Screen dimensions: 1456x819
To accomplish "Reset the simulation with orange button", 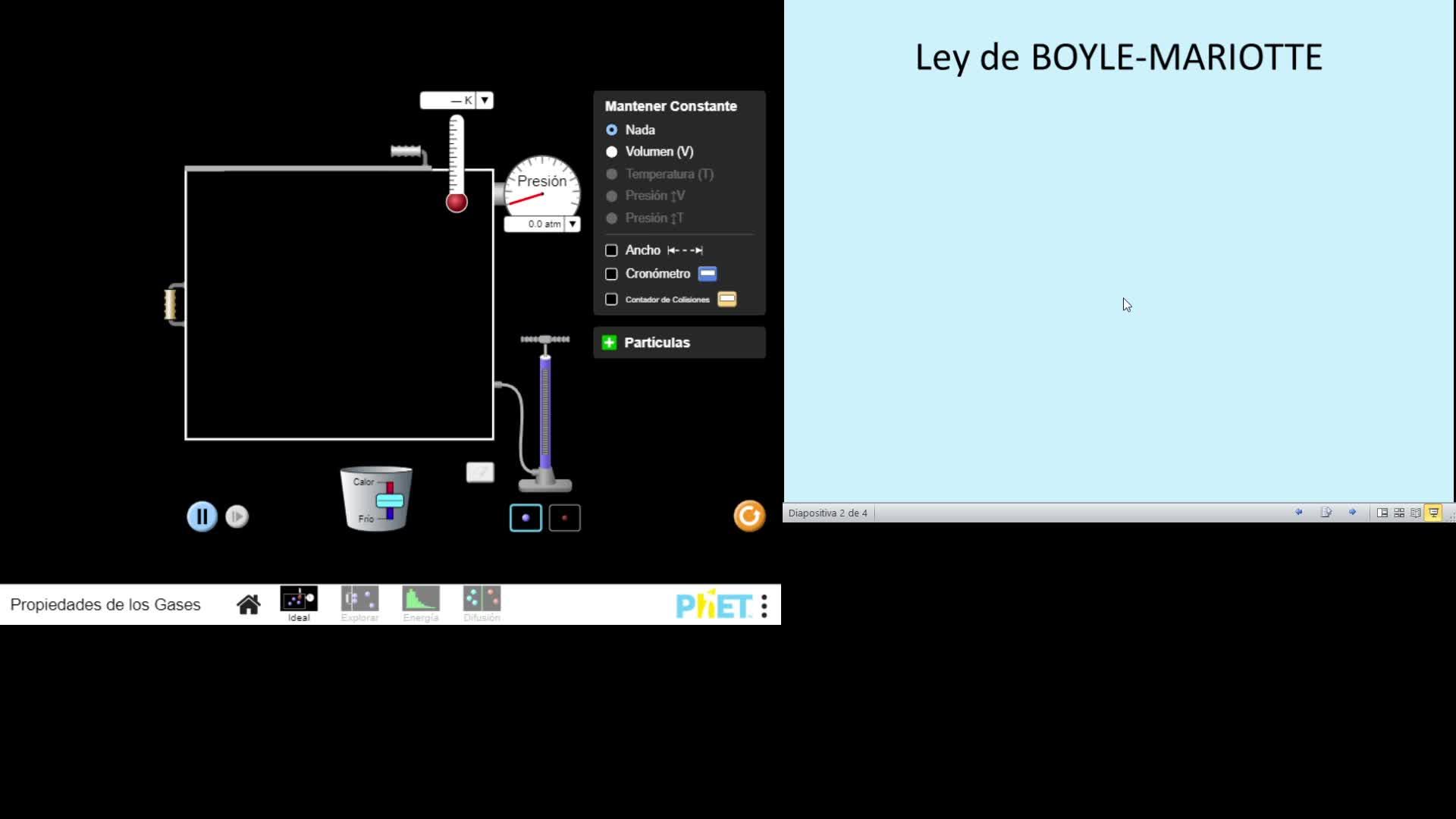I will pos(749,516).
